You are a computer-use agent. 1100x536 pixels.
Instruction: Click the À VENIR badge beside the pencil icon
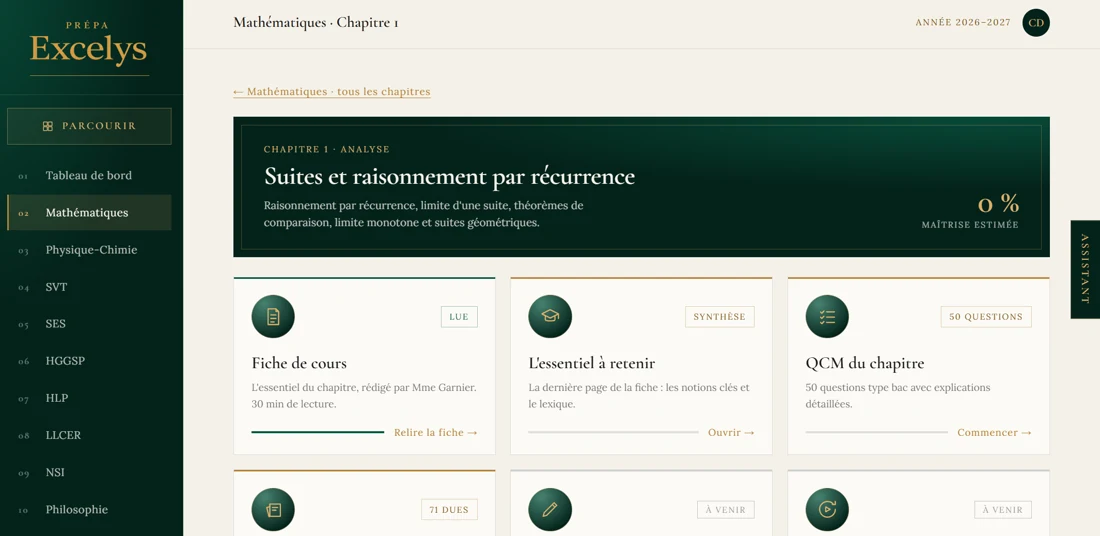[725, 509]
